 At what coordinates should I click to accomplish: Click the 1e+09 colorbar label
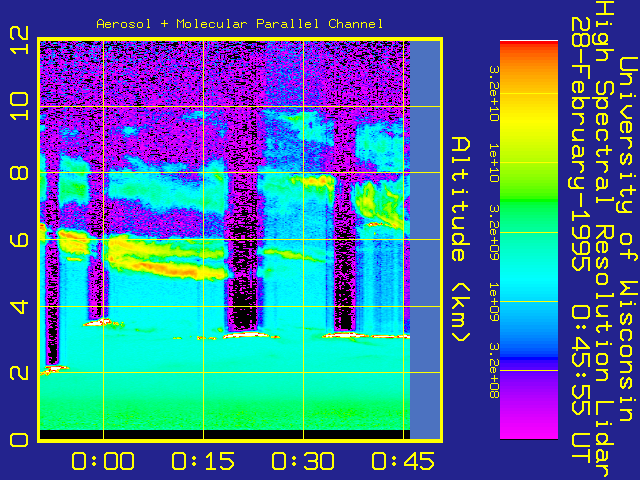pyautogui.click(x=494, y=301)
